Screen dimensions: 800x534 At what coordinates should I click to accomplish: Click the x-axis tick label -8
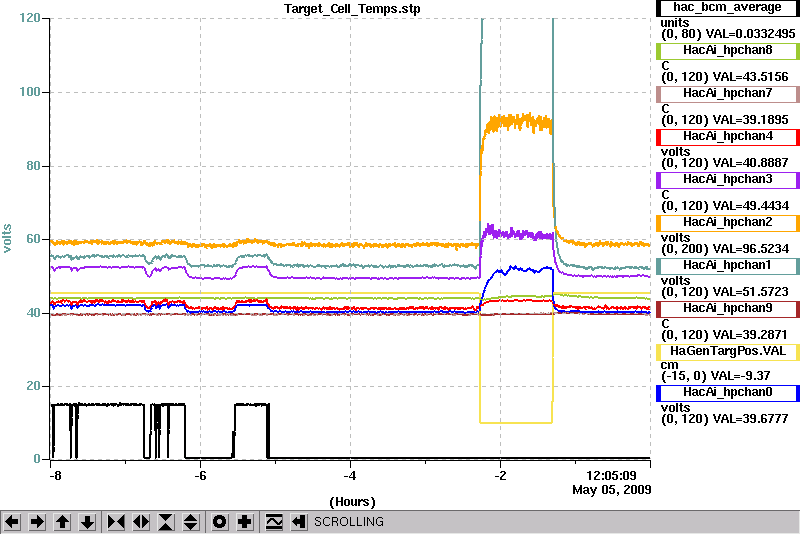coord(55,476)
